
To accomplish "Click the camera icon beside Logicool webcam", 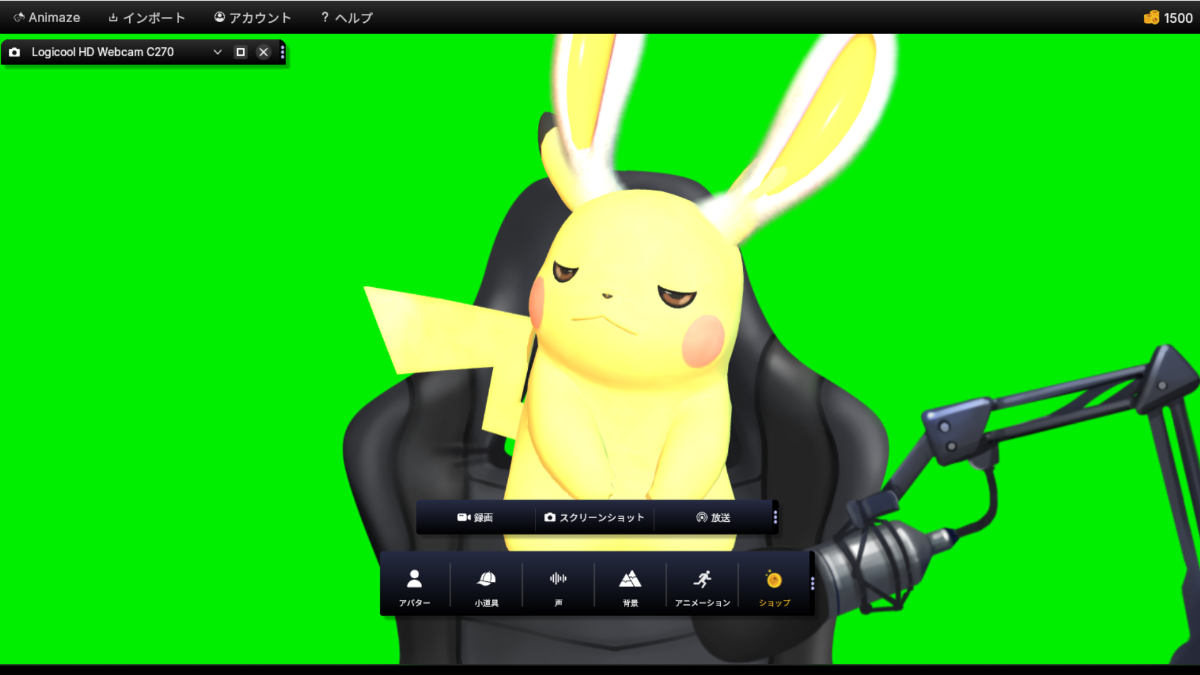I will (14, 52).
